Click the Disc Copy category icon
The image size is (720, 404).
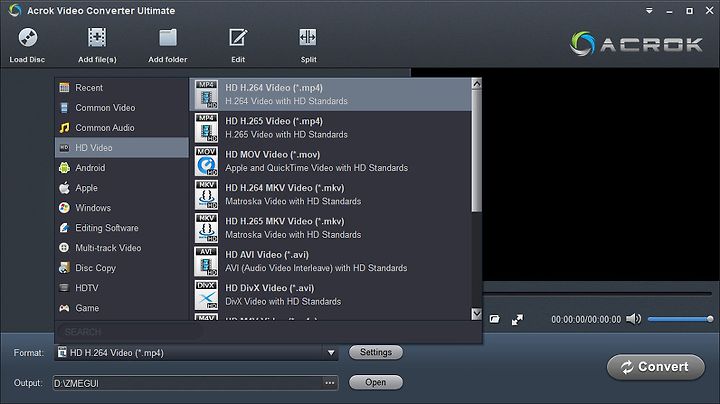point(64,268)
